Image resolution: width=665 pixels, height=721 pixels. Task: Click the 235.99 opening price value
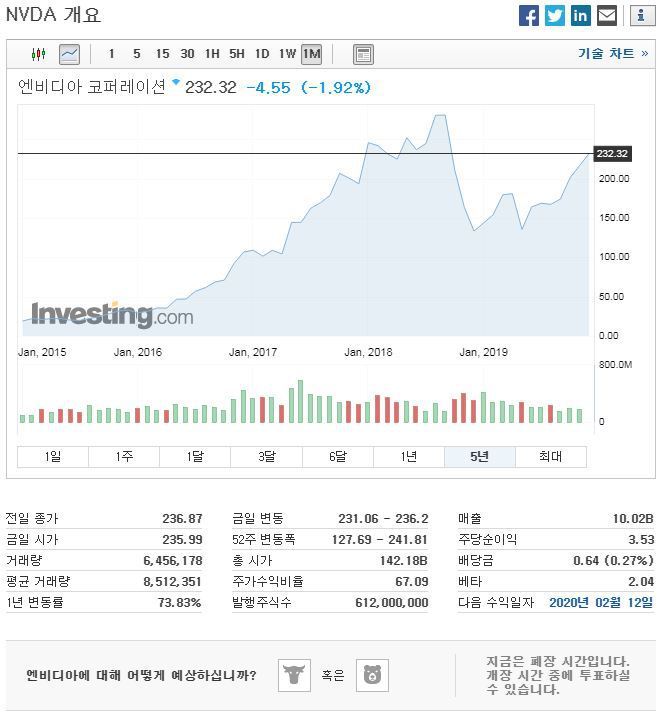pyautogui.click(x=182, y=540)
